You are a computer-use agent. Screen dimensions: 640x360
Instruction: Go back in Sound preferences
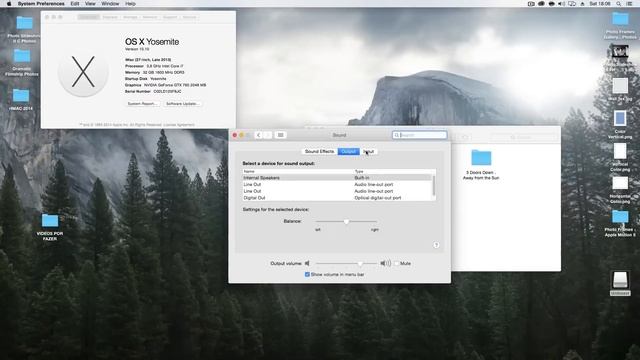[258, 135]
